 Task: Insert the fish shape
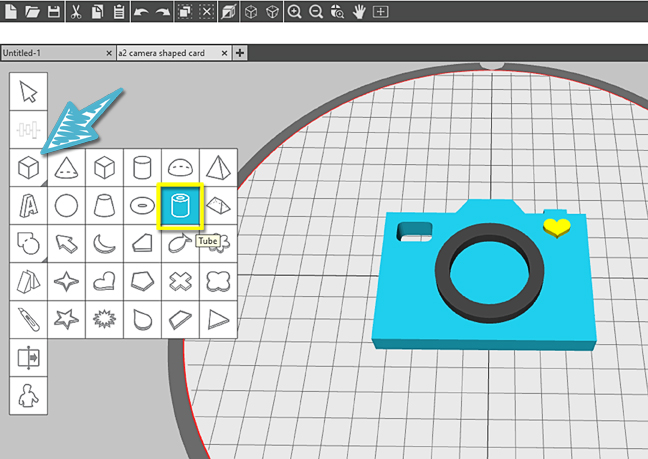point(181,243)
